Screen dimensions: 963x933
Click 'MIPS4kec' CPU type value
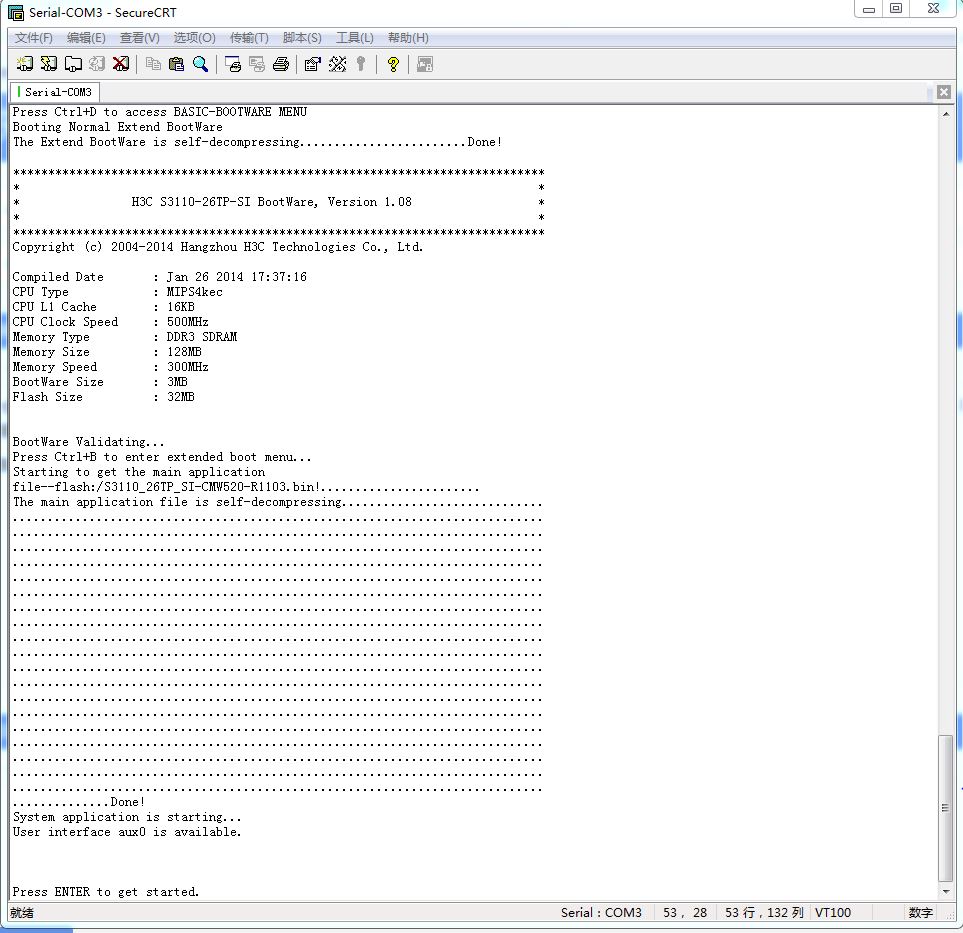pyautogui.click(x=195, y=292)
